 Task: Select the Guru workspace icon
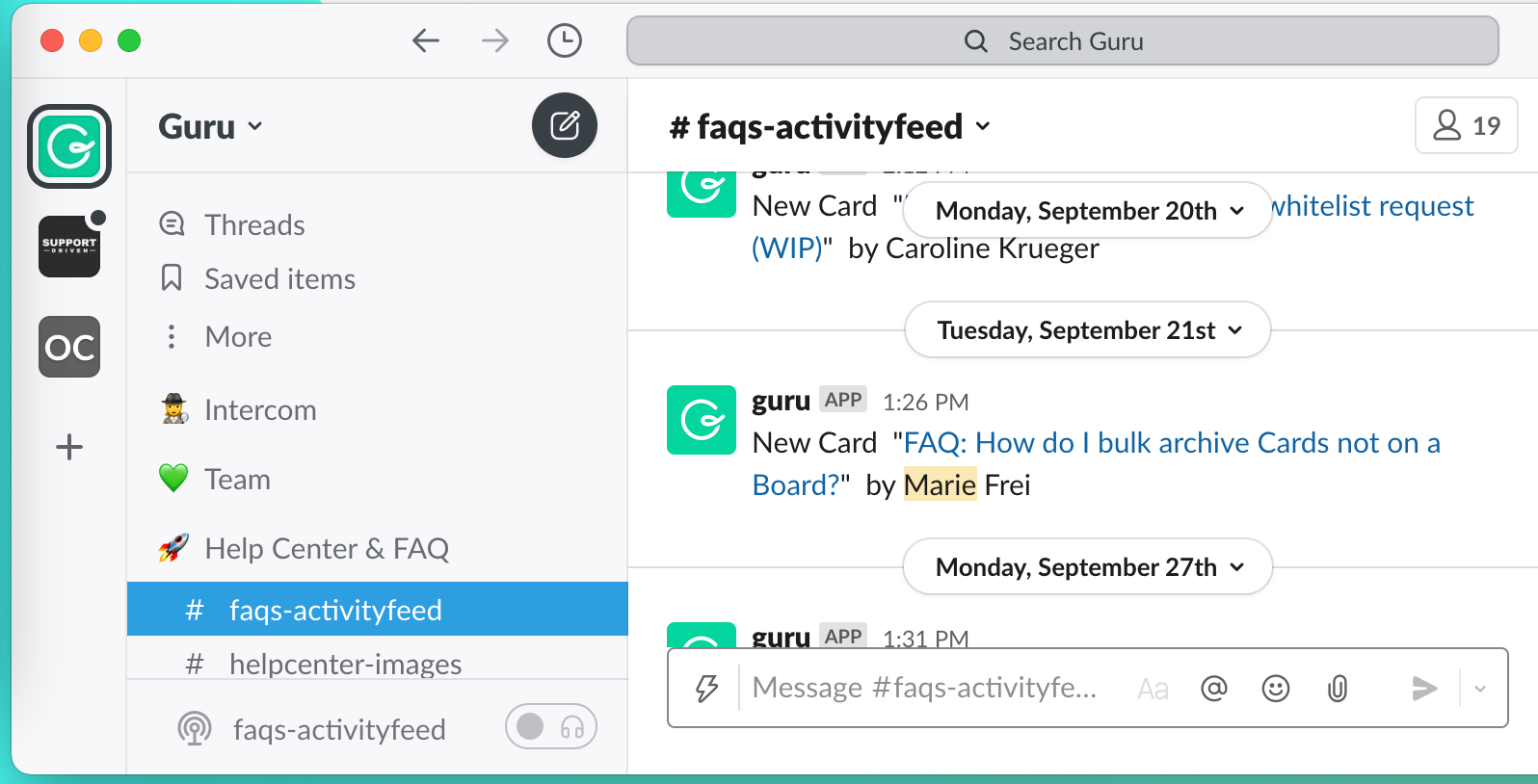pyautogui.click(x=69, y=146)
